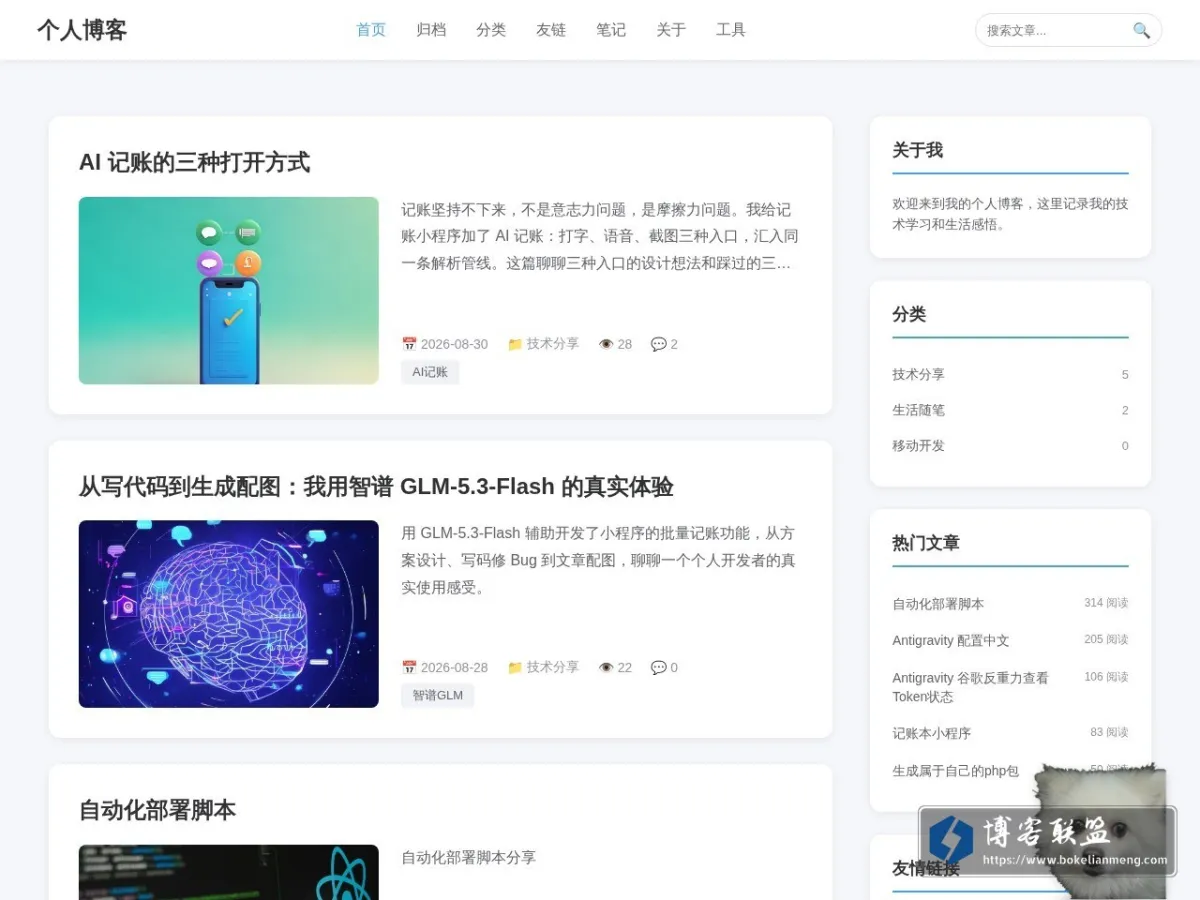Open the 自动化部署脚本 article heading
The height and width of the screenshot is (900, 1200).
(157, 810)
